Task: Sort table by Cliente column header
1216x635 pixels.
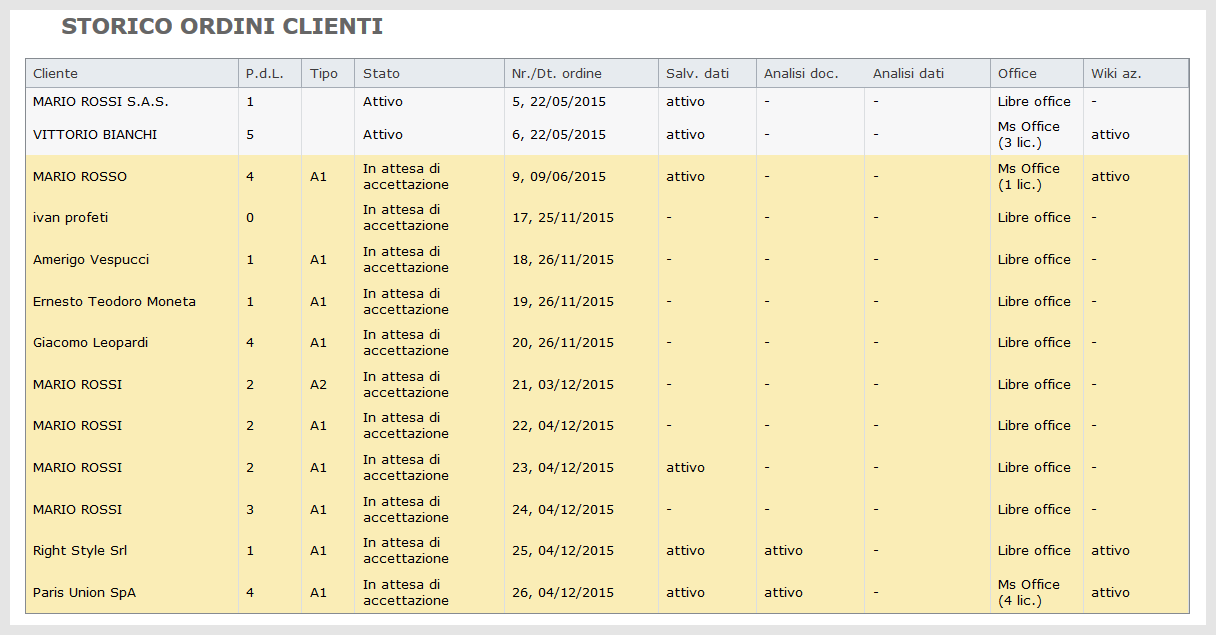Action: [x=132, y=73]
